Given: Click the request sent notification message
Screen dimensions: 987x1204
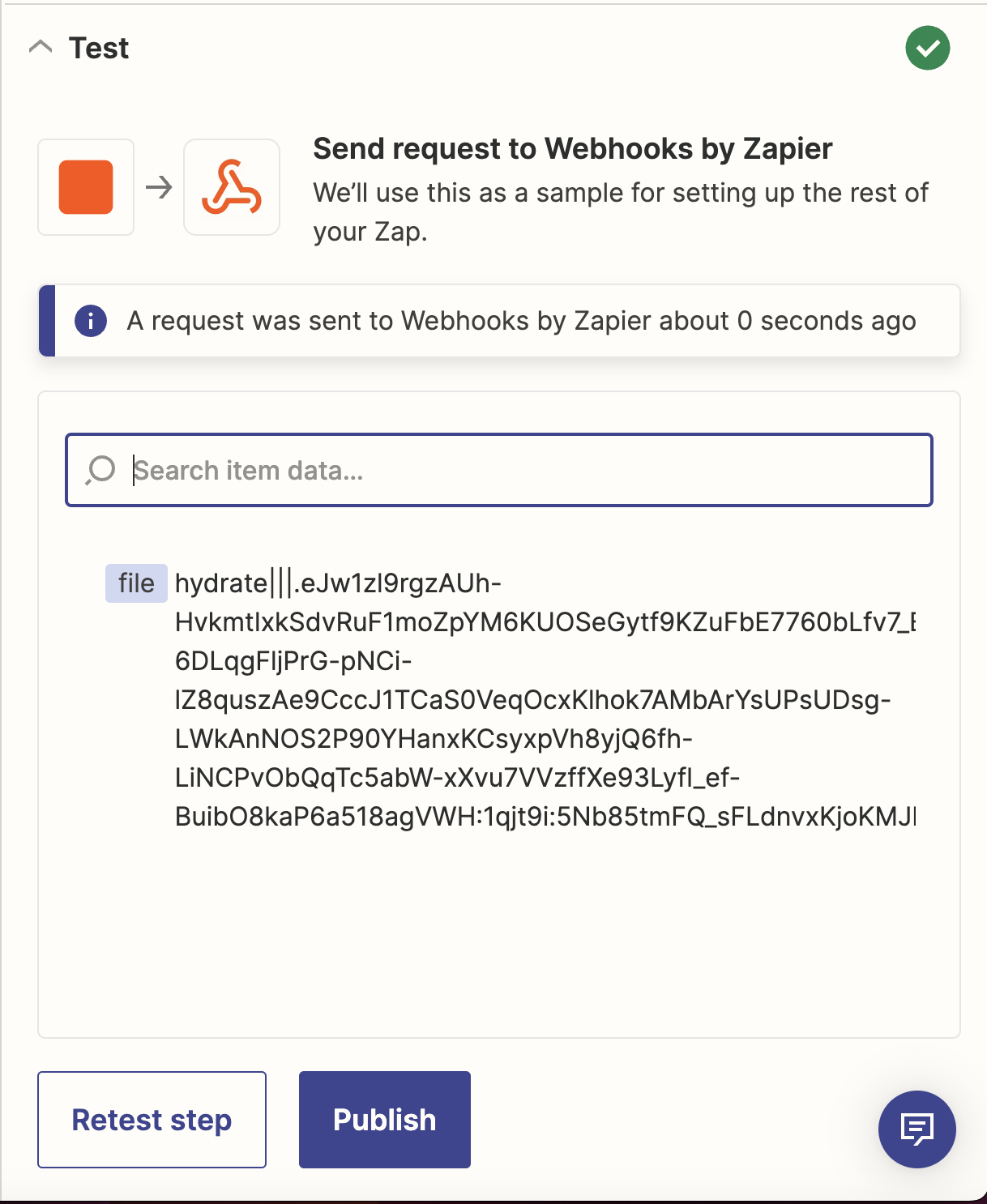Looking at the screenshot, I should (x=521, y=321).
